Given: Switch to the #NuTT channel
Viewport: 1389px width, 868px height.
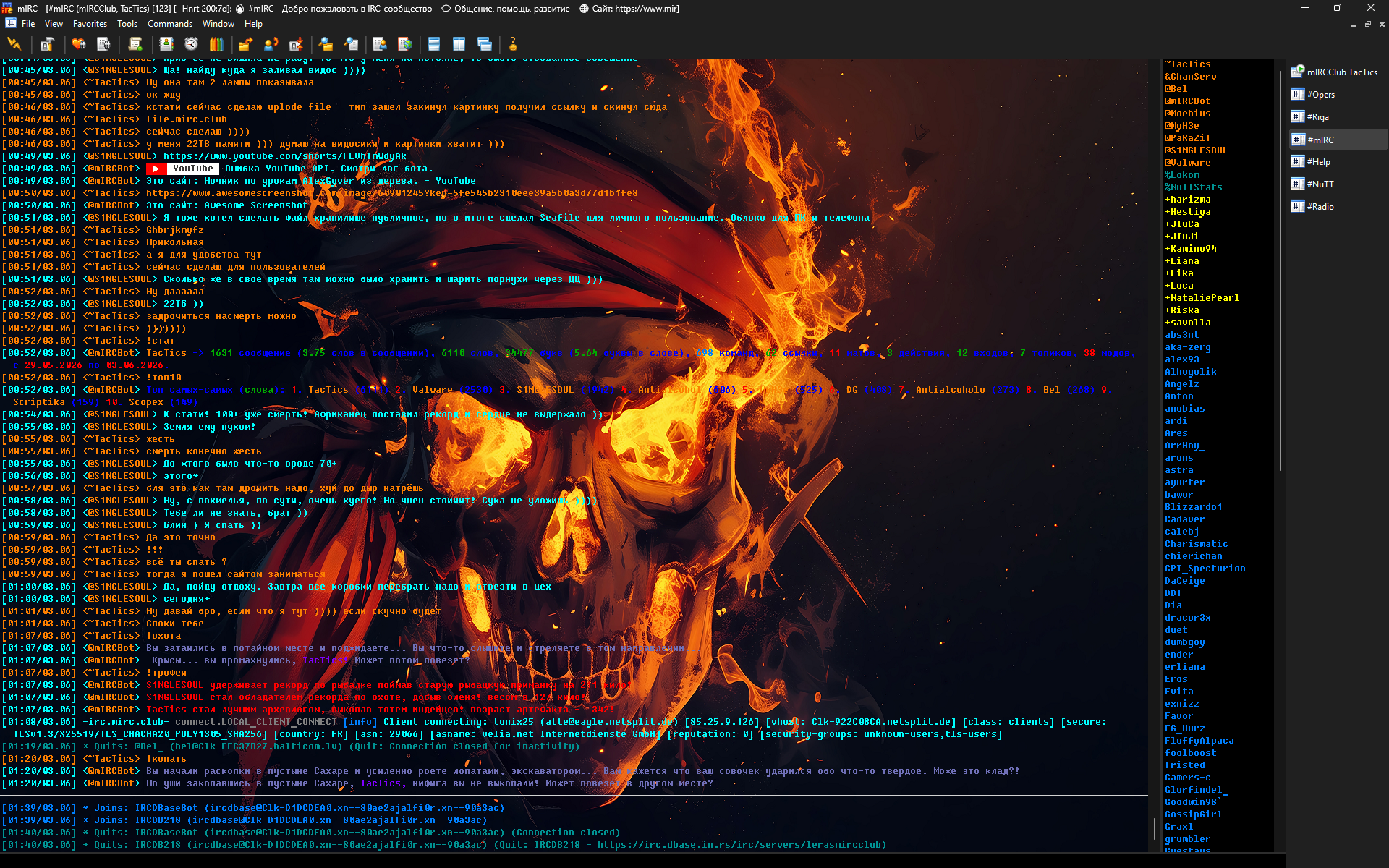Looking at the screenshot, I should 1313,184.
